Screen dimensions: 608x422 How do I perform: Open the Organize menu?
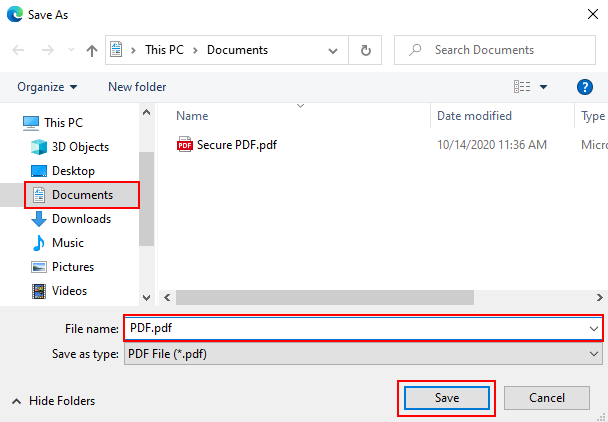point(47,87)
